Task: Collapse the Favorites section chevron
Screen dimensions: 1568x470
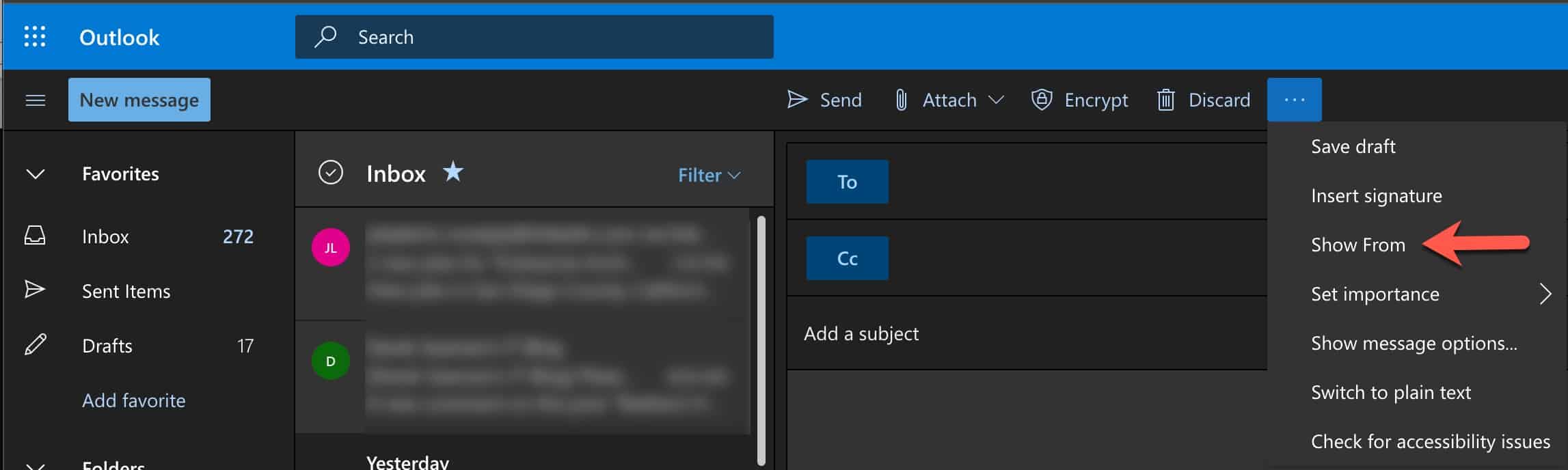Action: point(36,174)
